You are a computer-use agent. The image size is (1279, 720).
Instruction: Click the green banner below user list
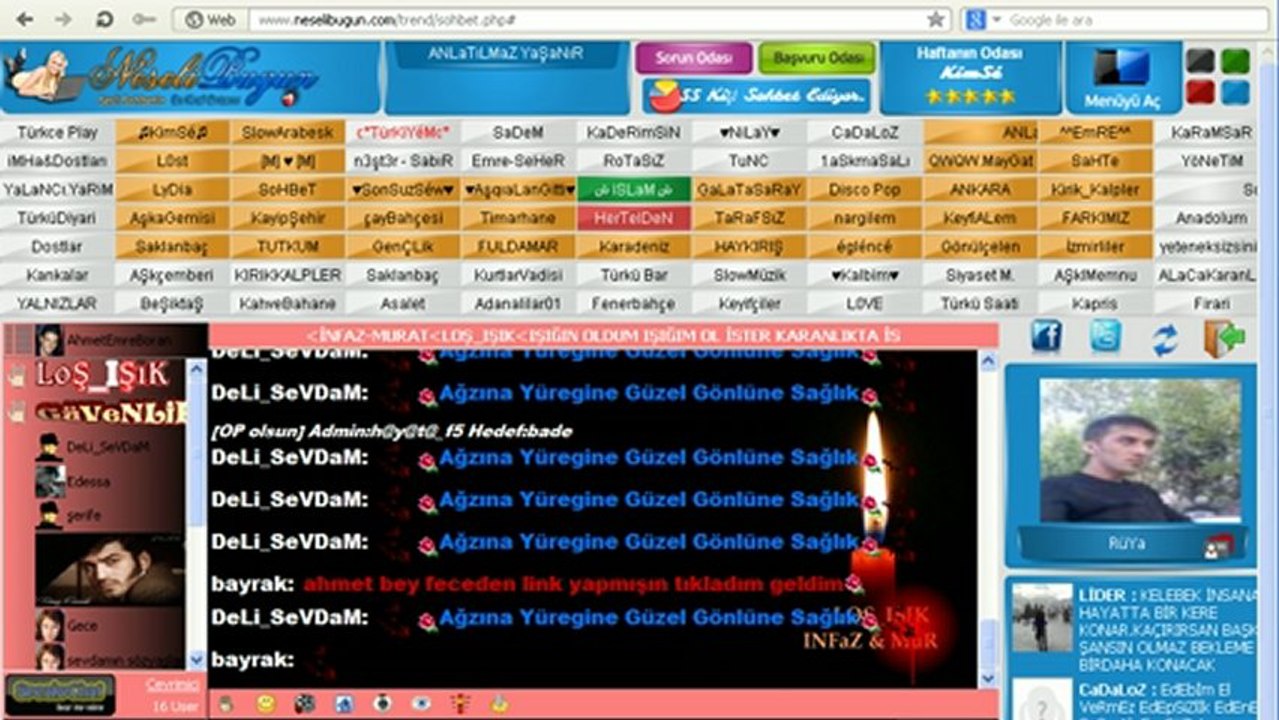pos(60,694)
